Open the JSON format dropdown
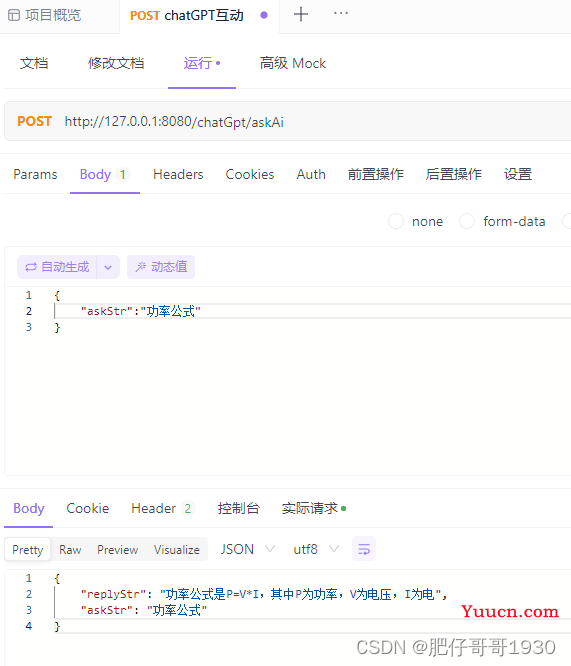 click(x=247, y=549)
